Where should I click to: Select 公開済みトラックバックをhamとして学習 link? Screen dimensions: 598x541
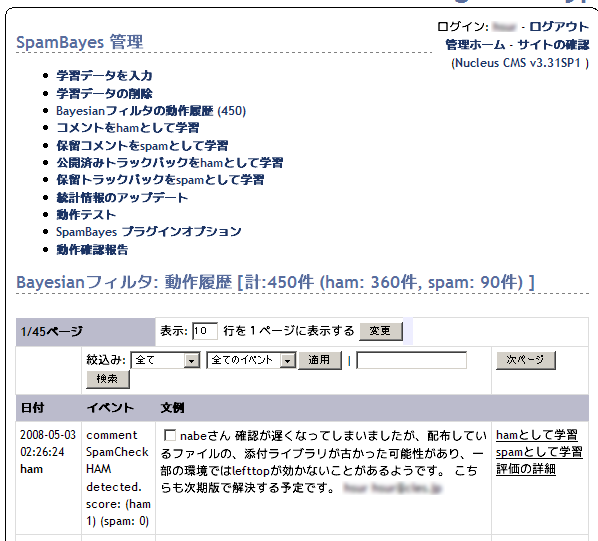(170, 163)
